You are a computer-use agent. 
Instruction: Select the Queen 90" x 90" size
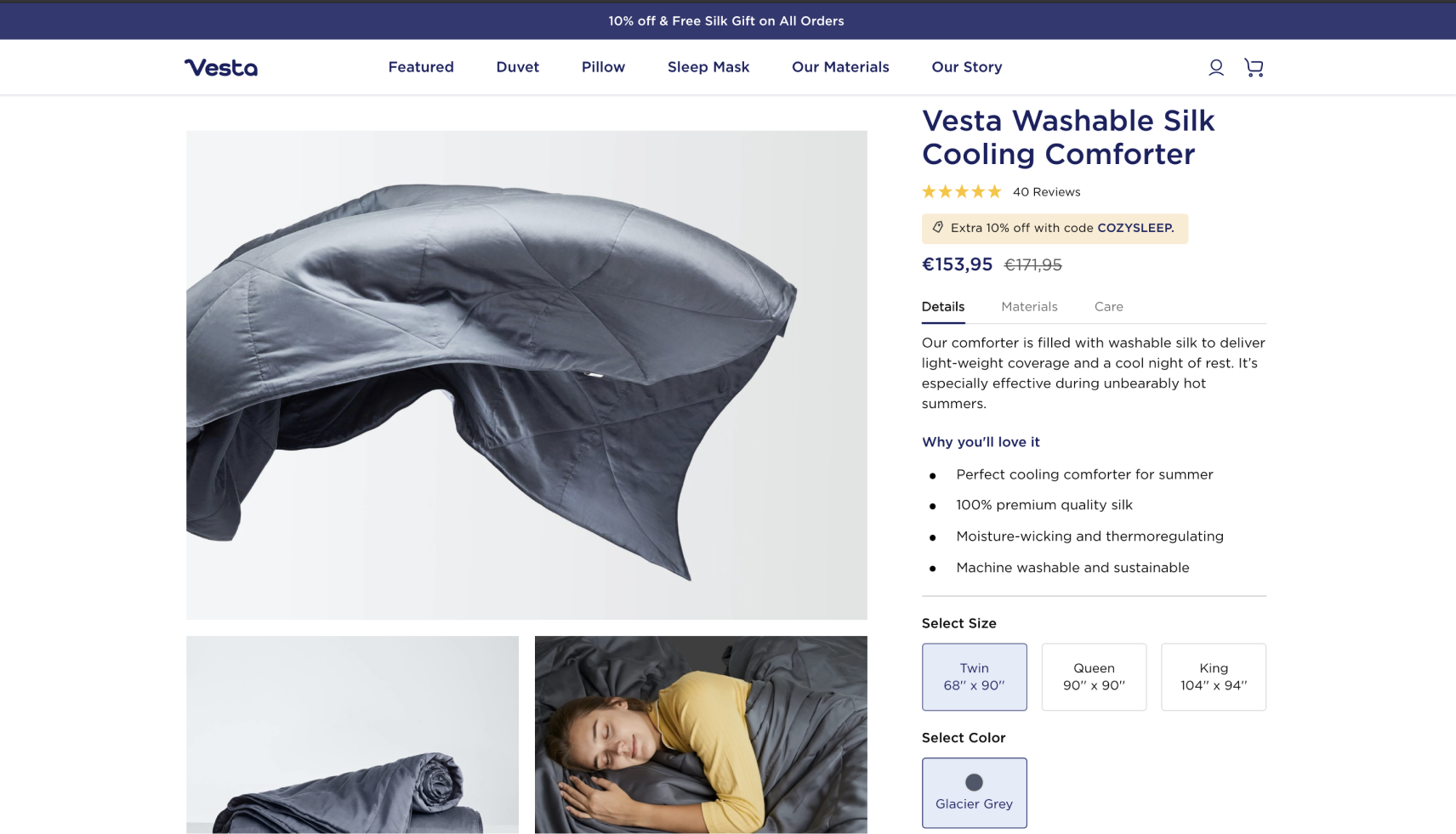coord(1094,677)
